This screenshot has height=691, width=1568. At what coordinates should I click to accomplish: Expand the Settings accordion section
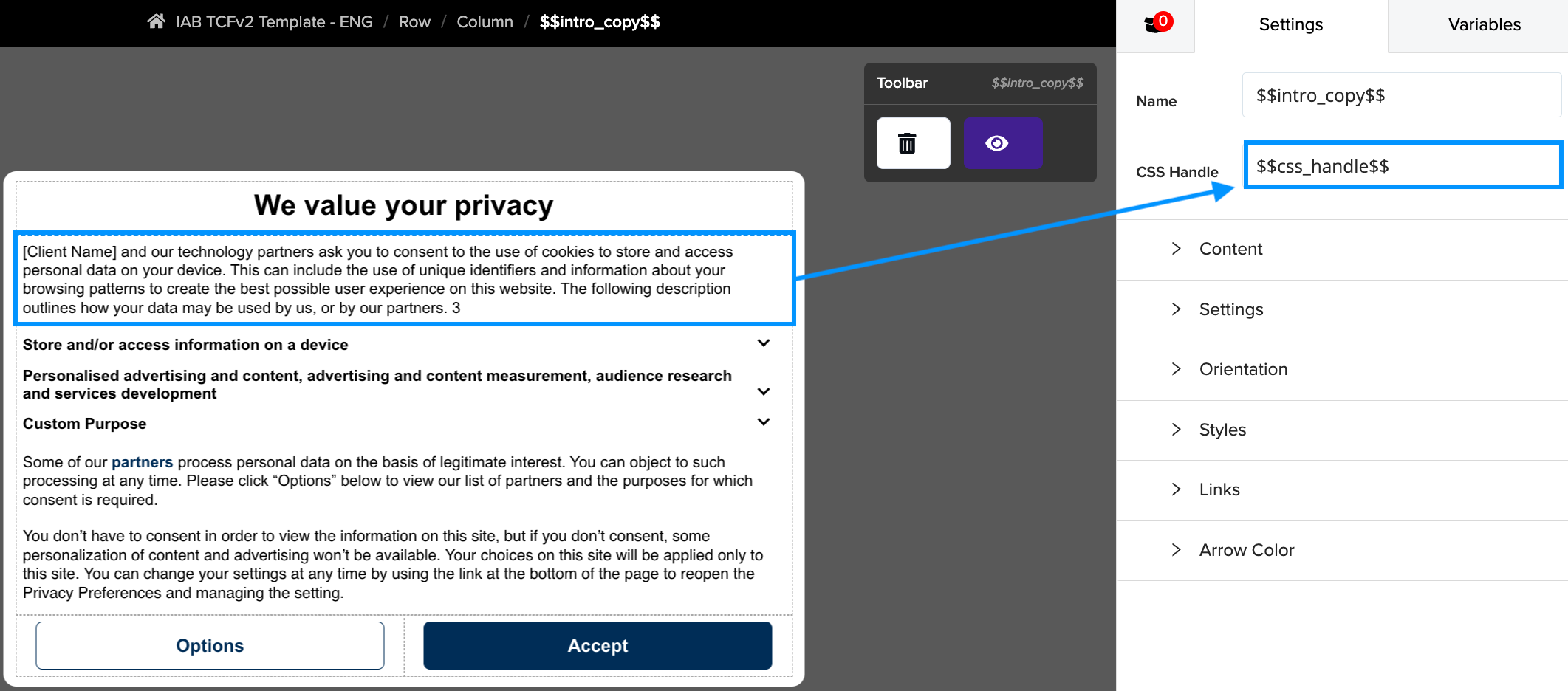(x=1341, y=309)
